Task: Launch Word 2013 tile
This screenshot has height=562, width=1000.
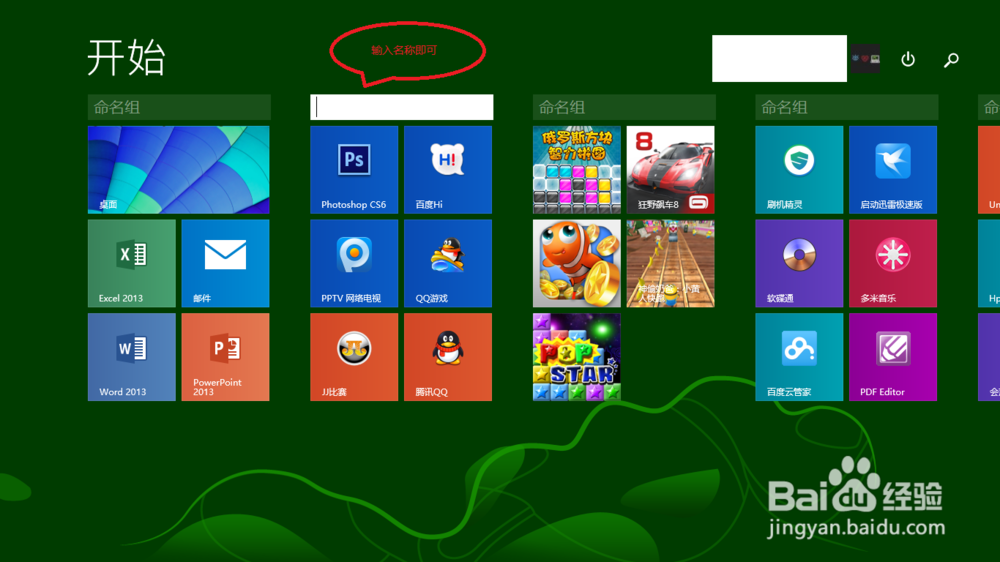Action: 132,357
